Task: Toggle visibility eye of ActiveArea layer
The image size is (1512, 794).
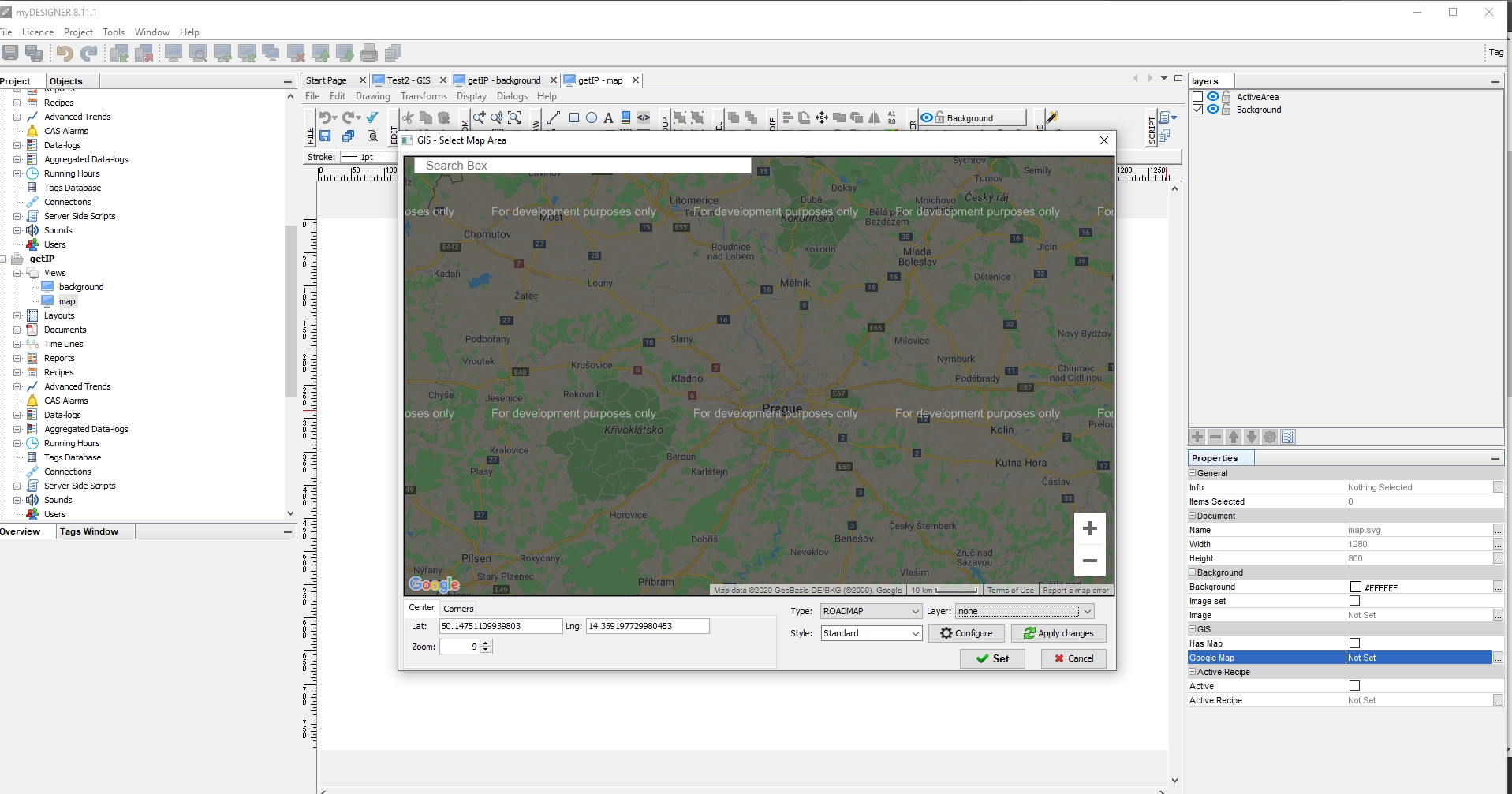Action: (1212, 97)
